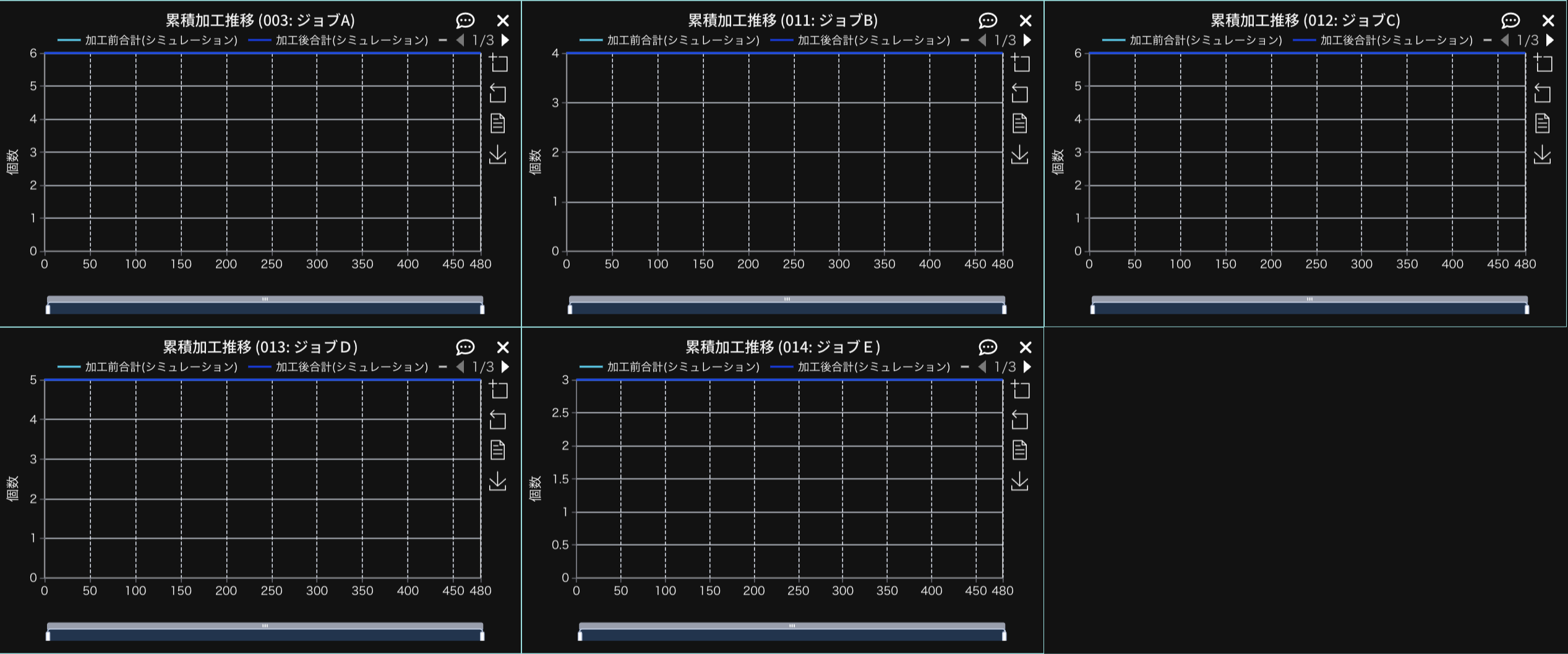Download Job D chart as image
Viewport: 1568px width, 654px height.
(498, 481)
